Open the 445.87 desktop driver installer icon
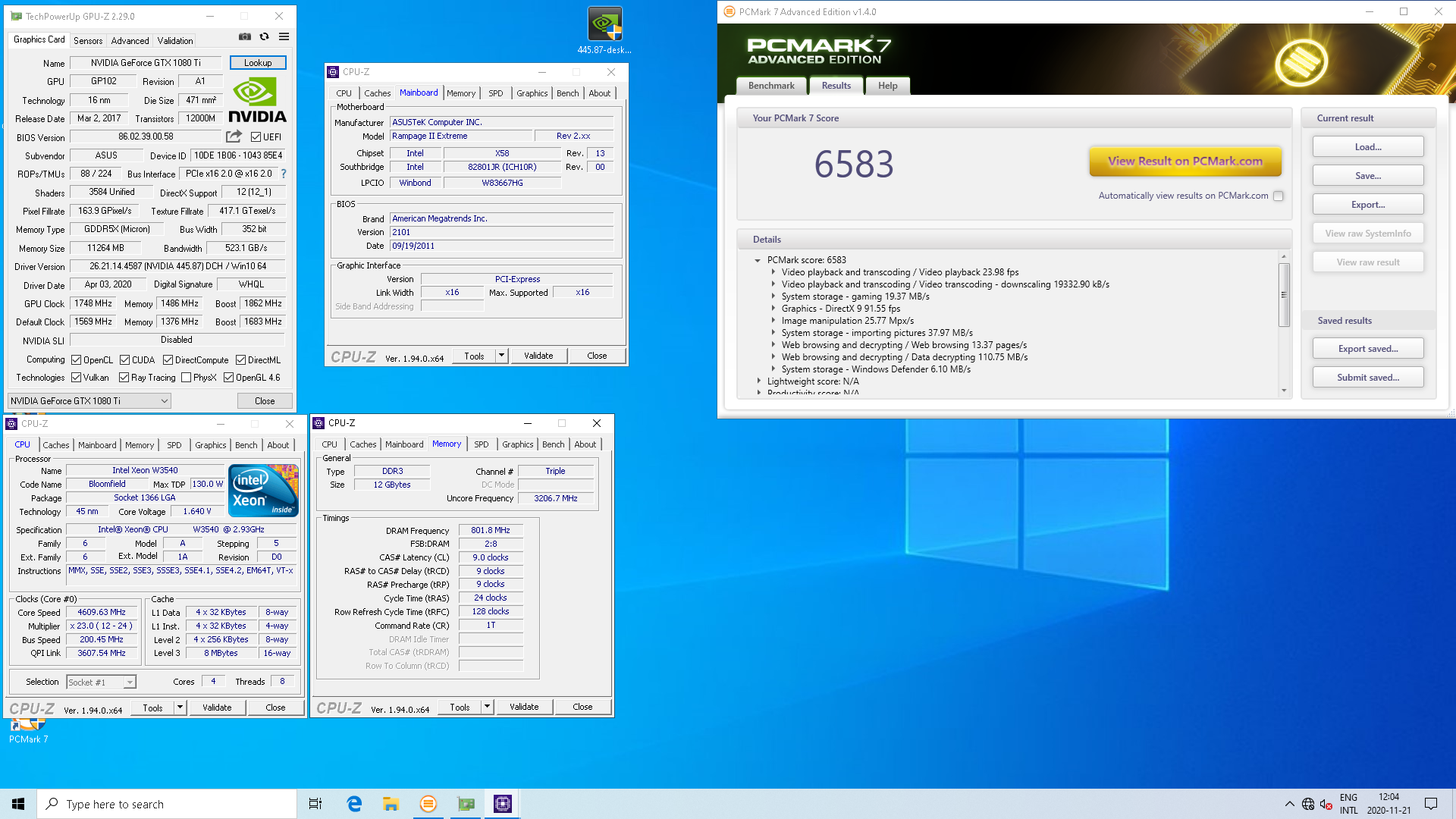The height and width of the screenshot is (819, 1456). coord(604,30)
